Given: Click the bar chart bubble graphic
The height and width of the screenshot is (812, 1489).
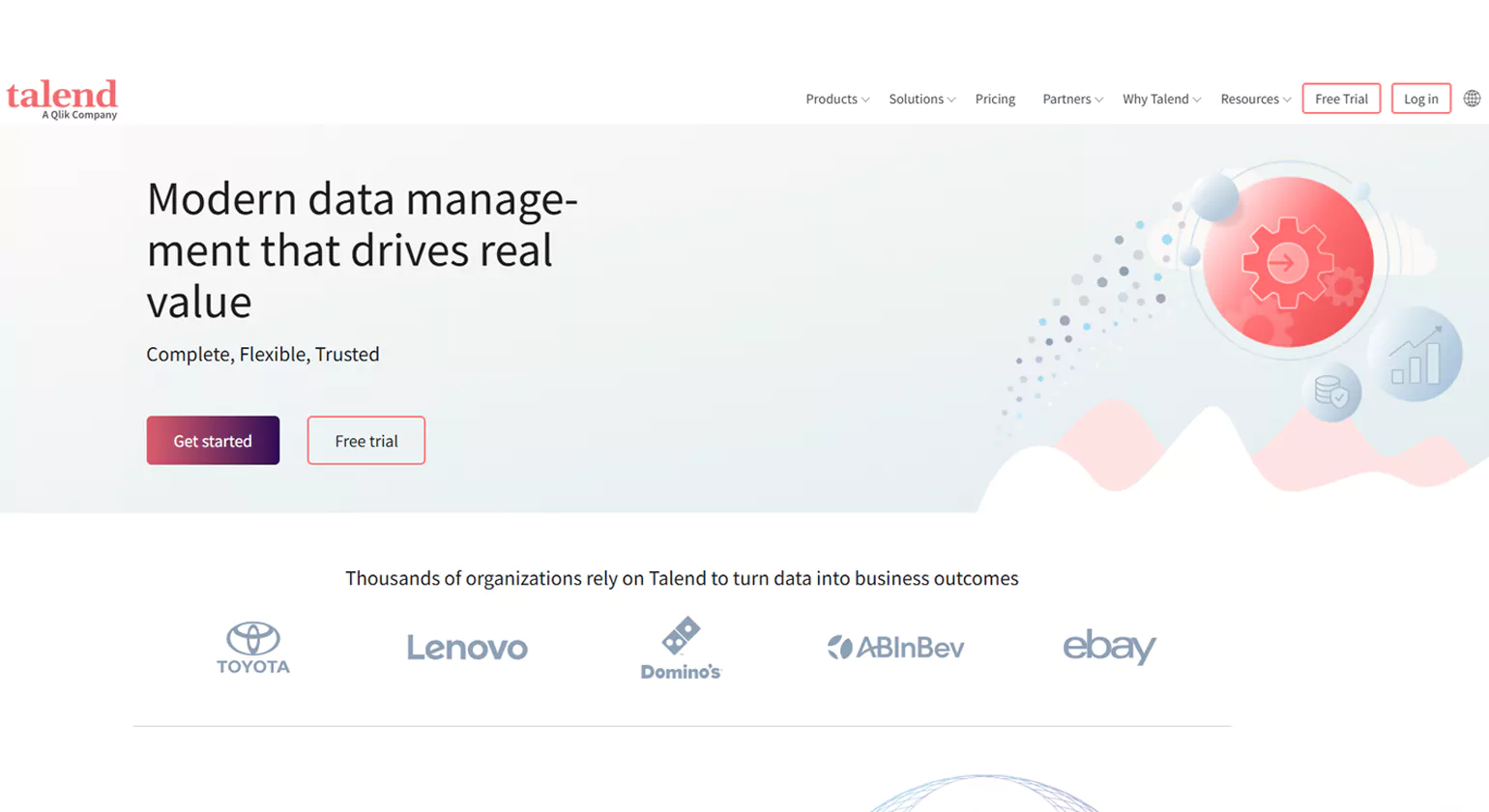Looking at the screenshot, I should point(1416,357).
